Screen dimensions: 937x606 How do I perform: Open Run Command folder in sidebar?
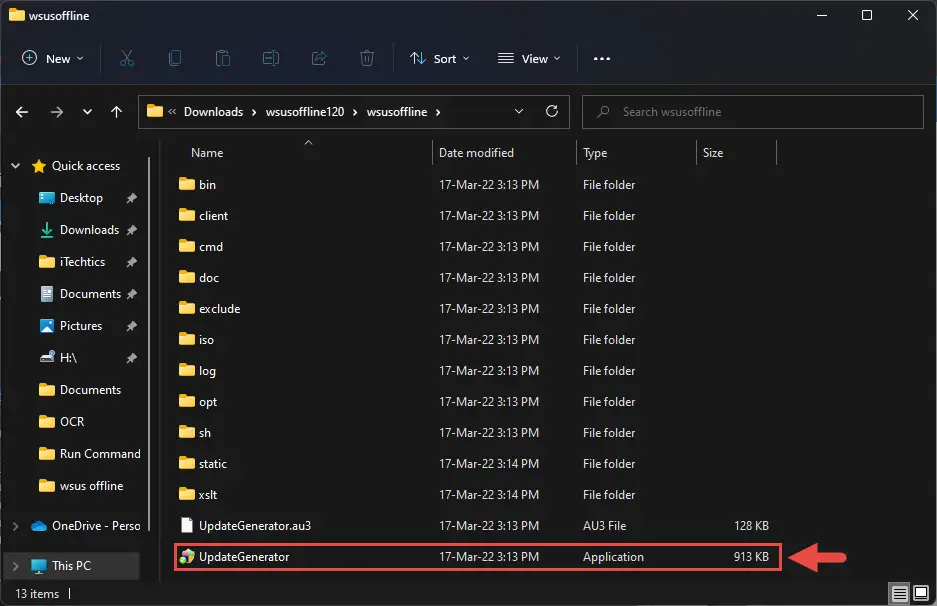click(x=100, y=454)
